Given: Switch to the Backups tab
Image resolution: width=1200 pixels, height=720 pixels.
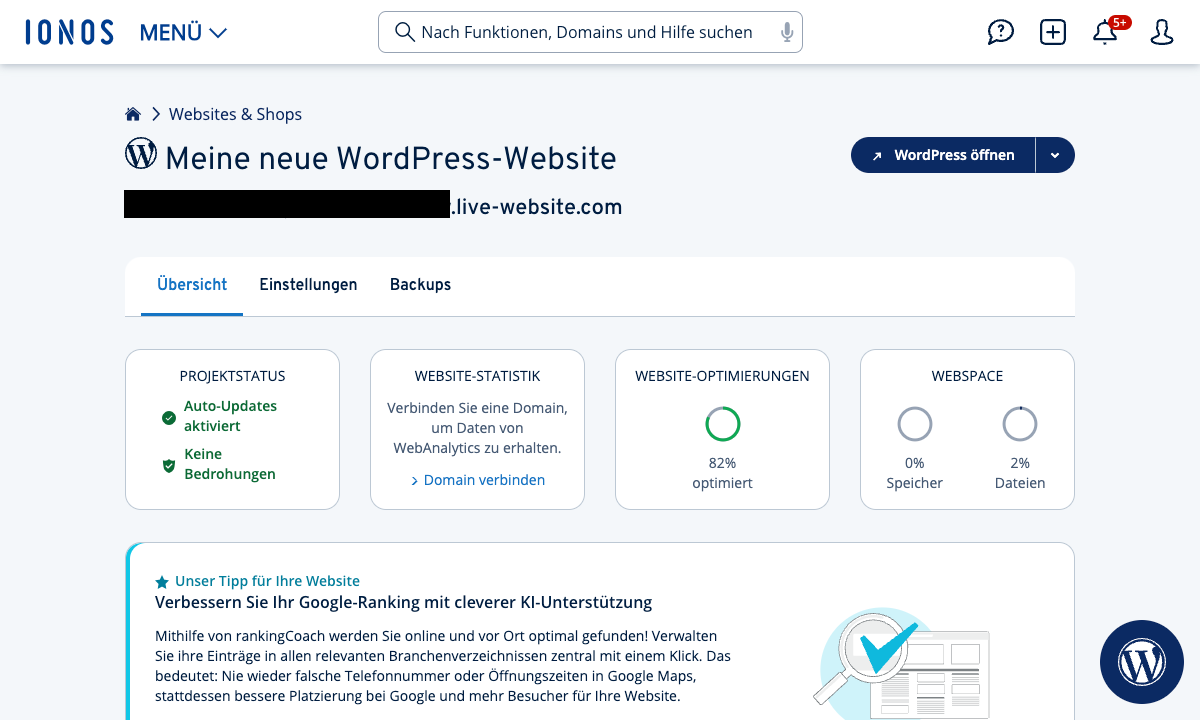Looking at the screenshot, I should tap(420, 285).
